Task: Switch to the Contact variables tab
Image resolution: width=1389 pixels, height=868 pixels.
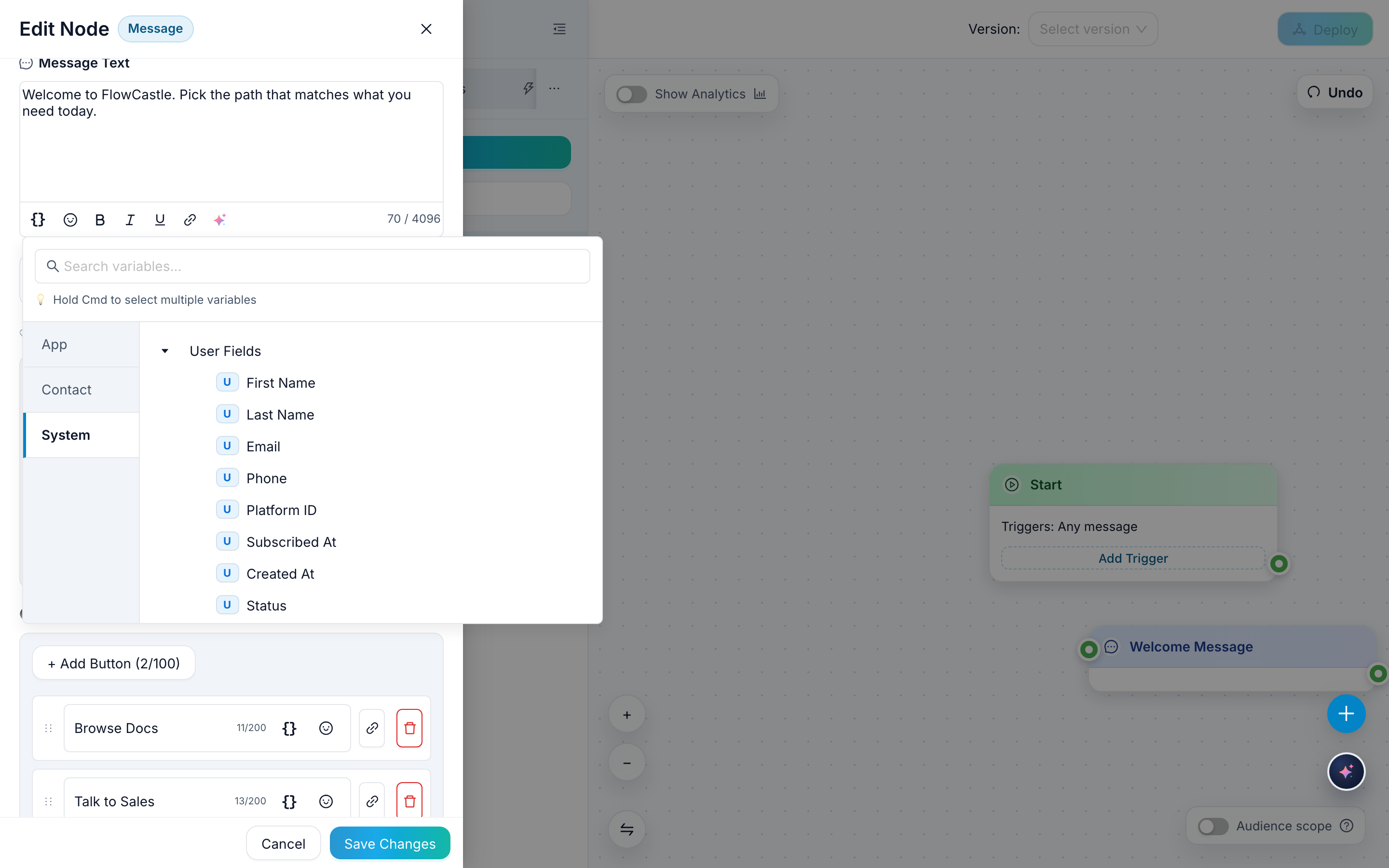Action: 67,390
